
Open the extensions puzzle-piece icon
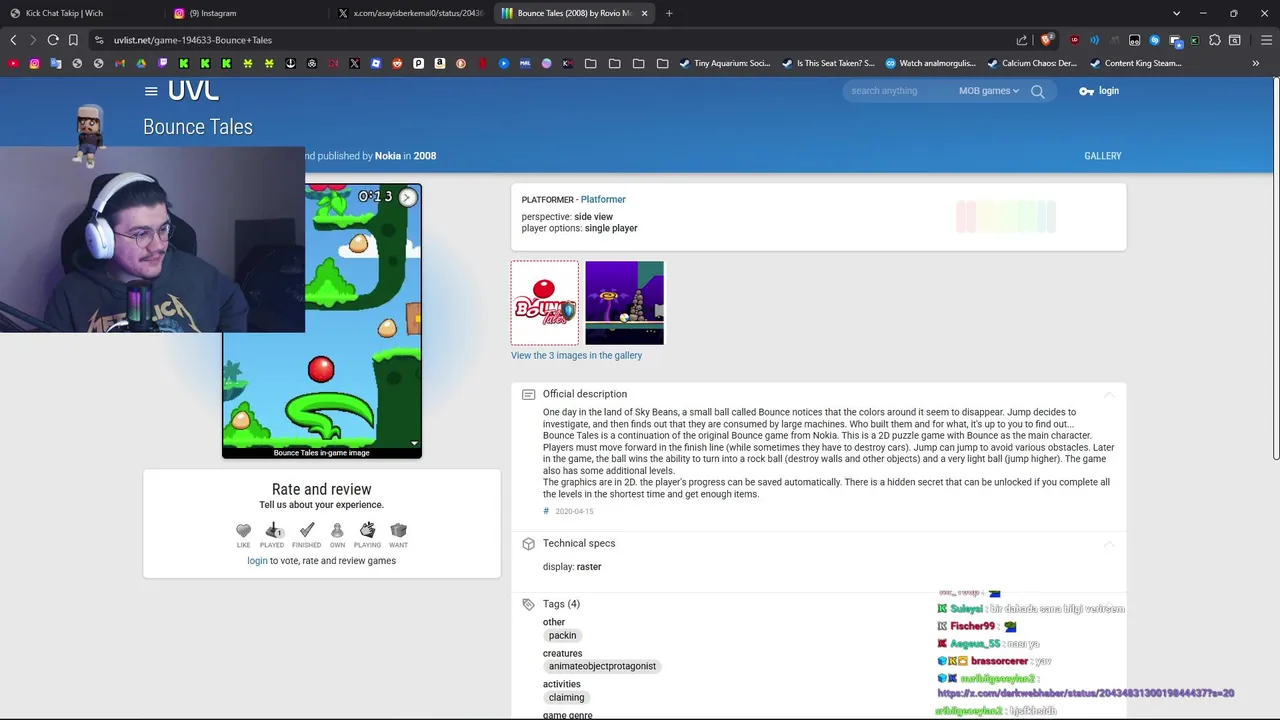coord(1214,40)
